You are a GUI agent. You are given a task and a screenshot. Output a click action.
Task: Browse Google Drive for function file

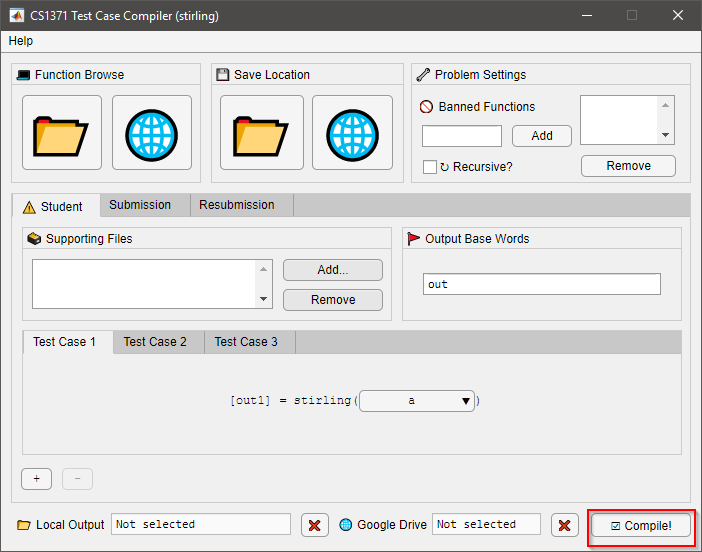pos(152,133)
